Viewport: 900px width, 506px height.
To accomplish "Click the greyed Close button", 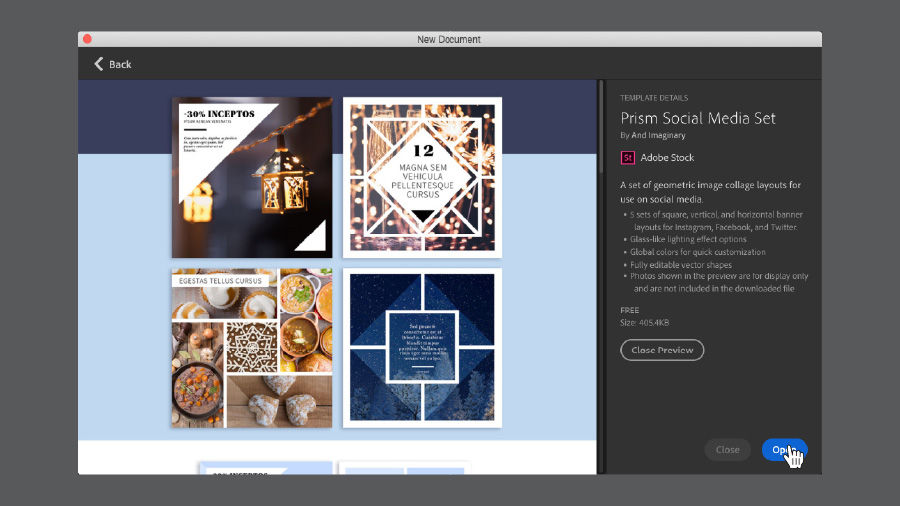I will pos(727,450).
